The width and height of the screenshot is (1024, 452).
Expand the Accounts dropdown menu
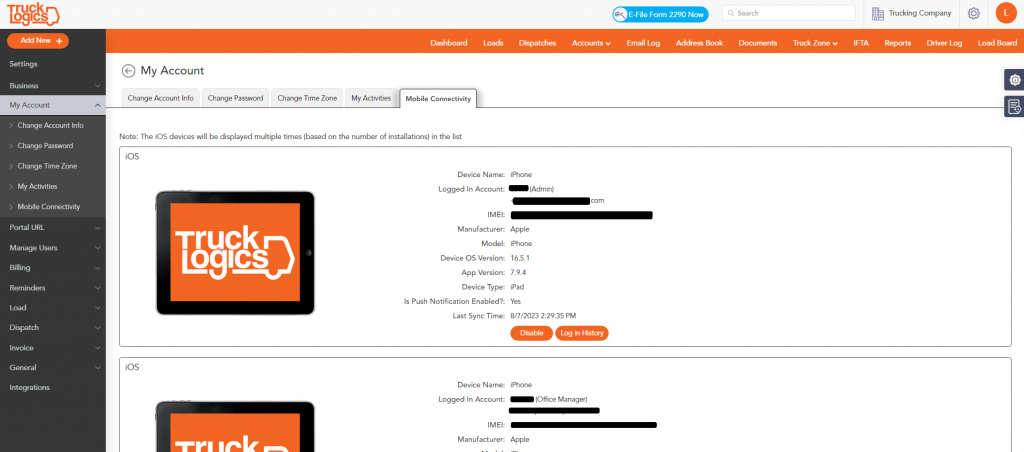591,43
